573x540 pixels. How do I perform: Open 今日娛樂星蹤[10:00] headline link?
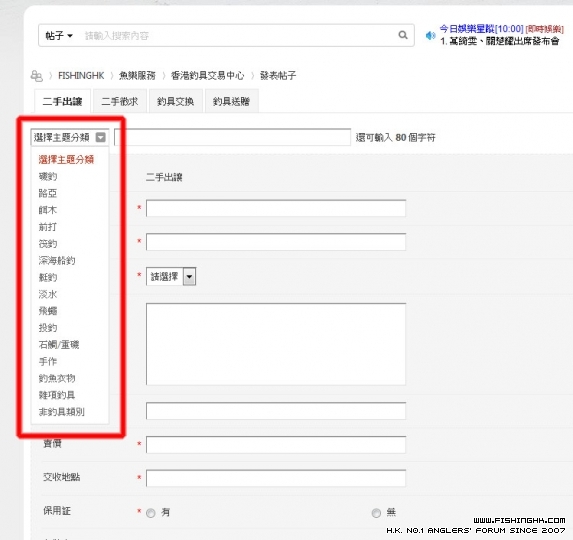point(481,28)
